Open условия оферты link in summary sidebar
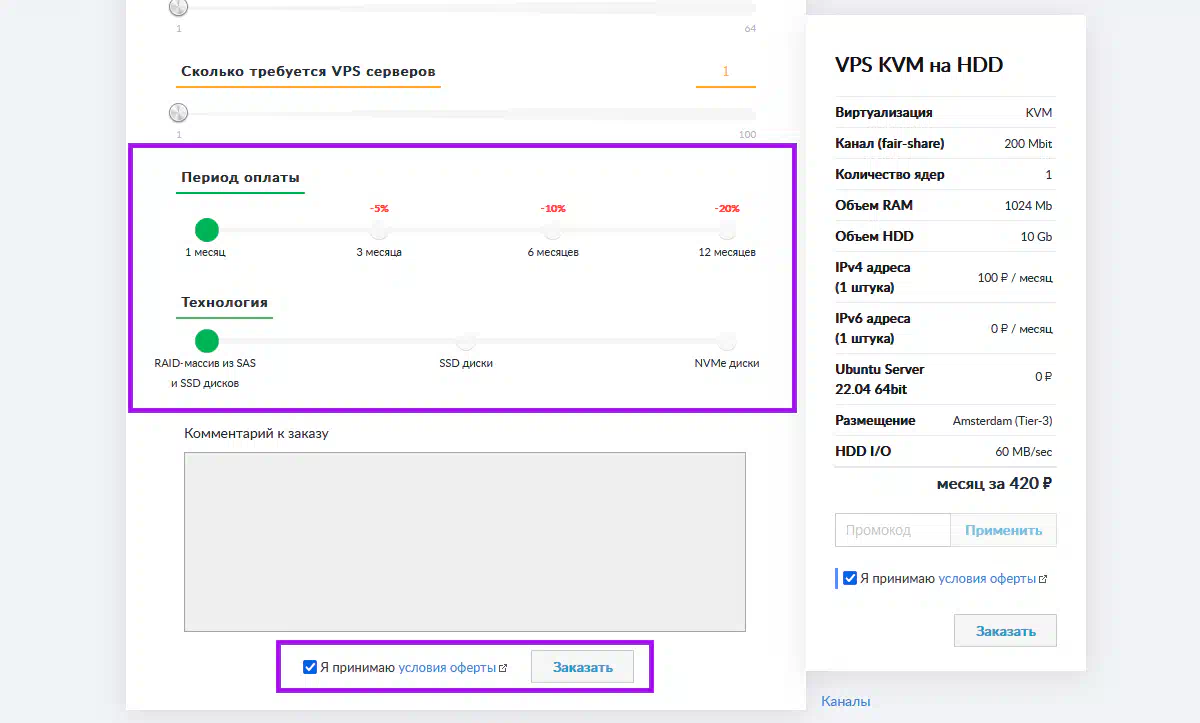 987,579
